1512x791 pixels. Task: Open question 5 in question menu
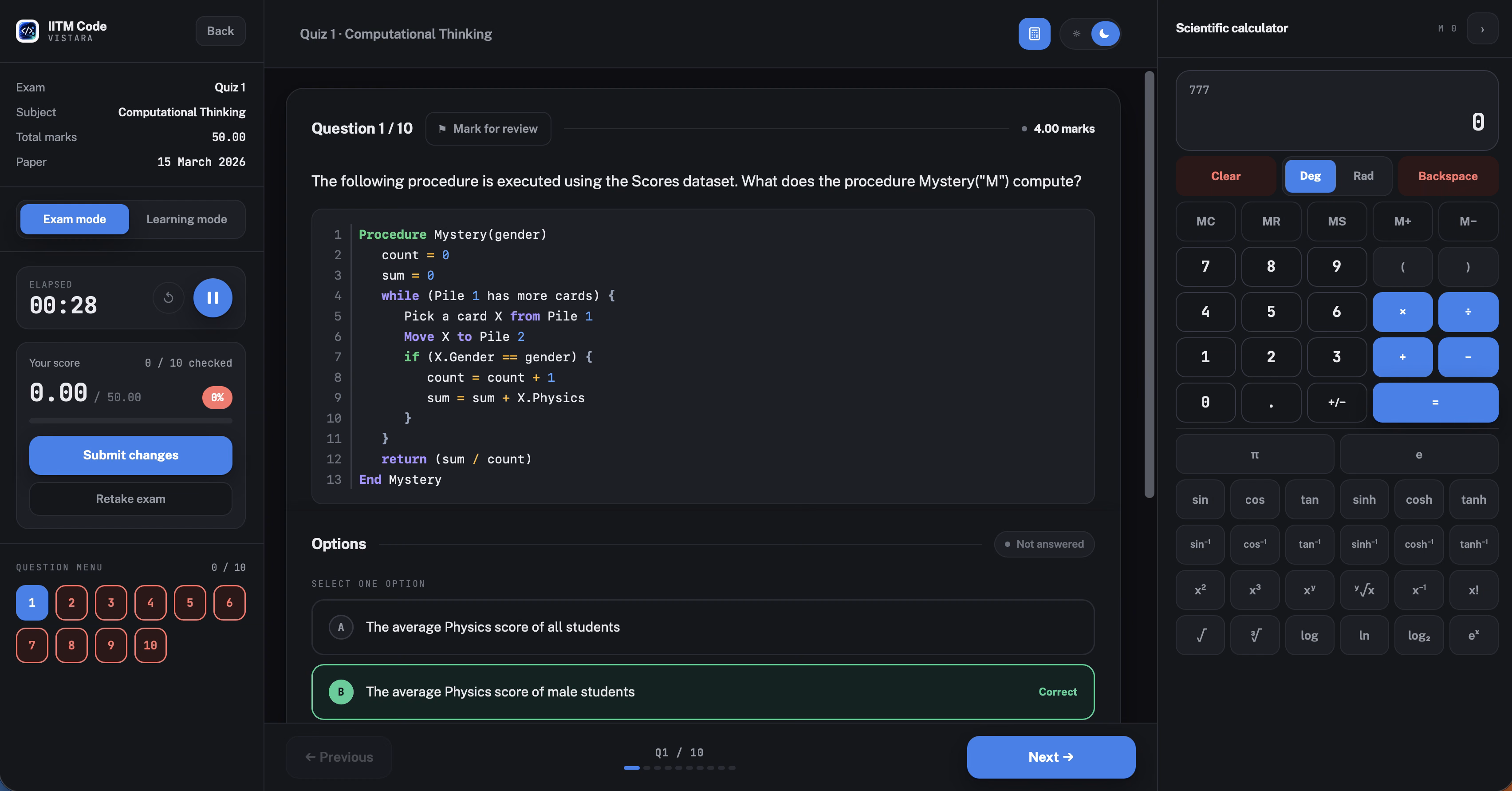pos(189,602)
